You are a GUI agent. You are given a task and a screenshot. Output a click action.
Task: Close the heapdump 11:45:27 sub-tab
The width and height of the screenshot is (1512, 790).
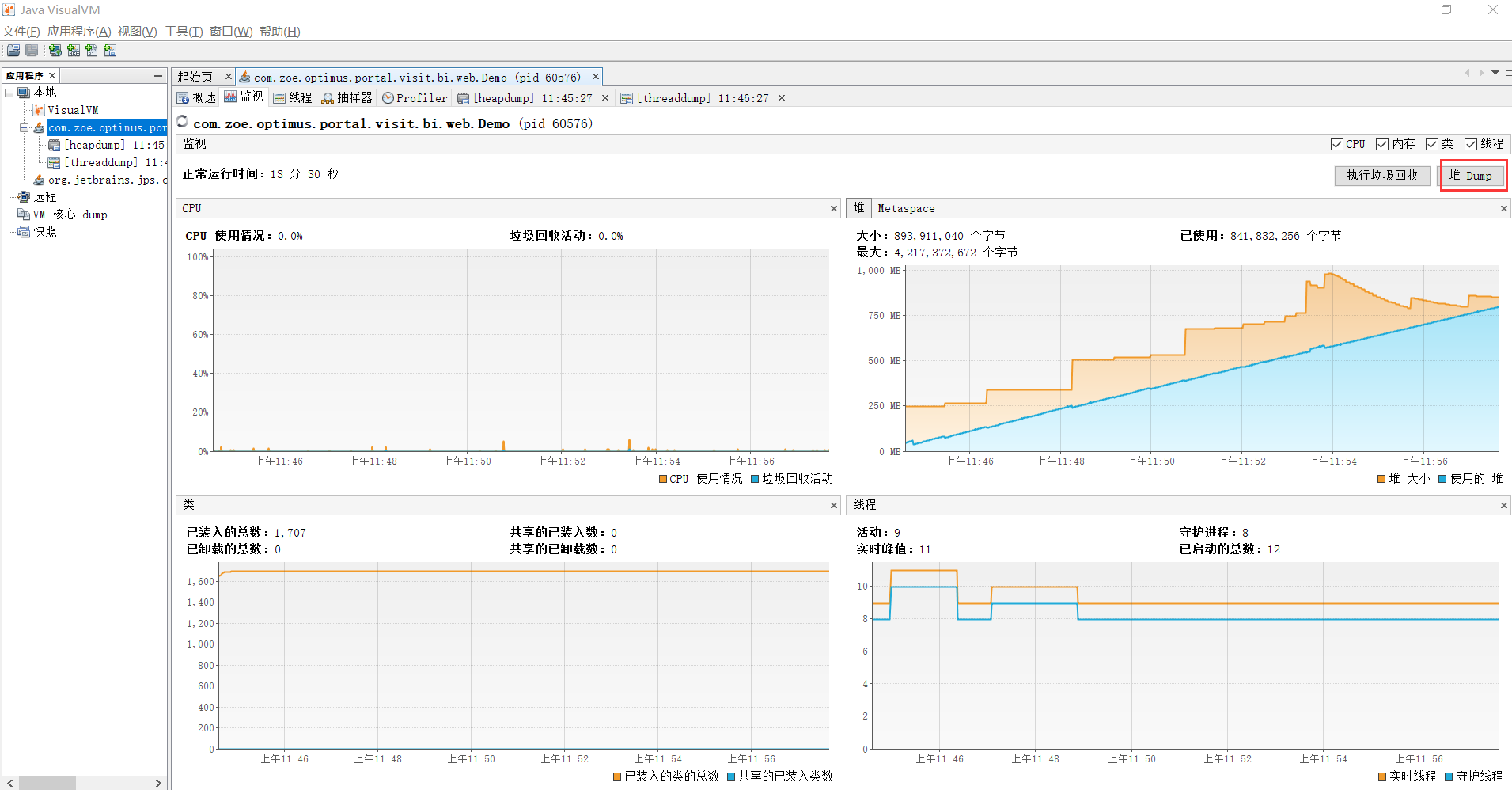point(605,98)
